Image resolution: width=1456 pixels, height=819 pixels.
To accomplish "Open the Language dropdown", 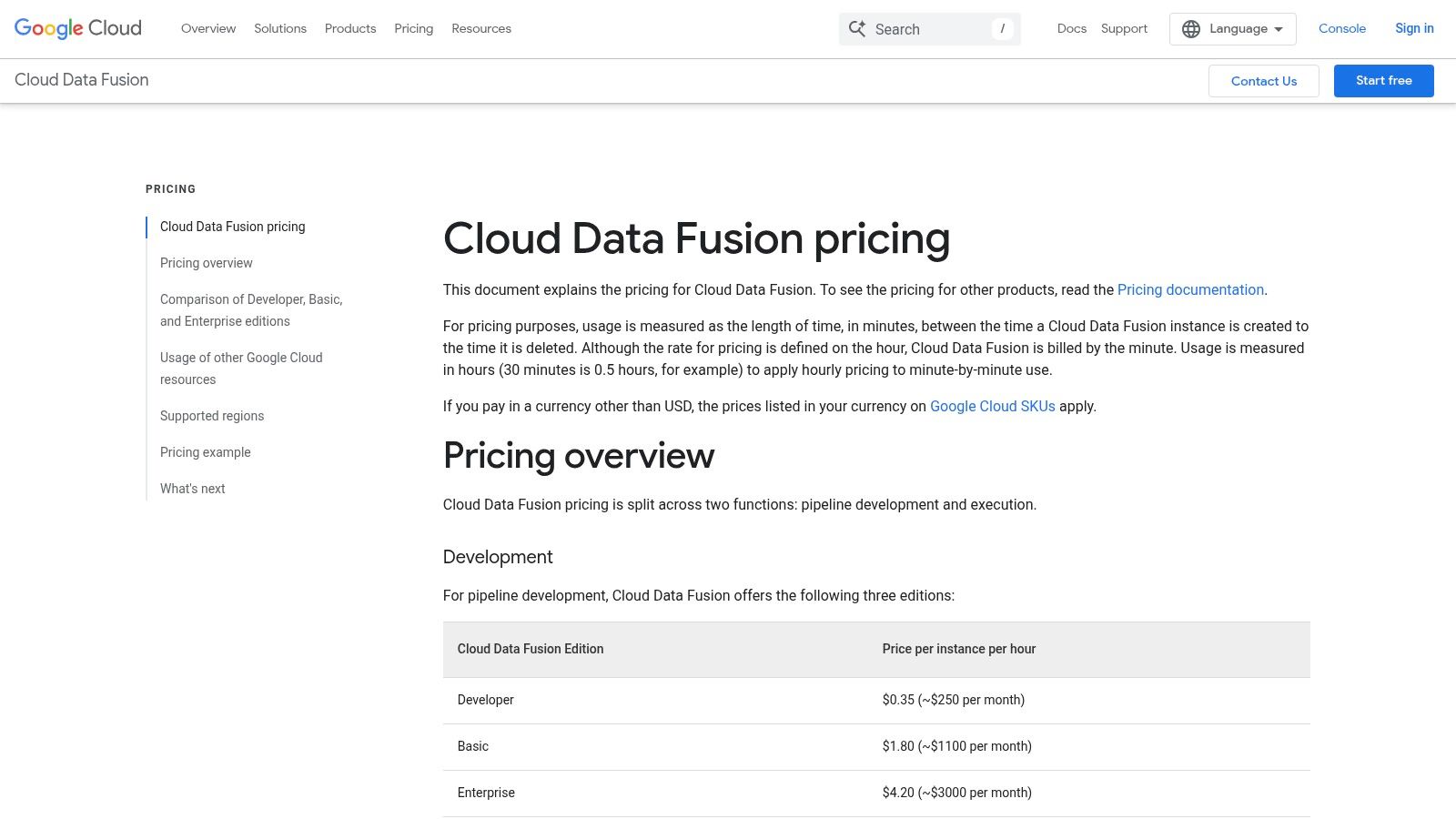I will point(1239,28).
